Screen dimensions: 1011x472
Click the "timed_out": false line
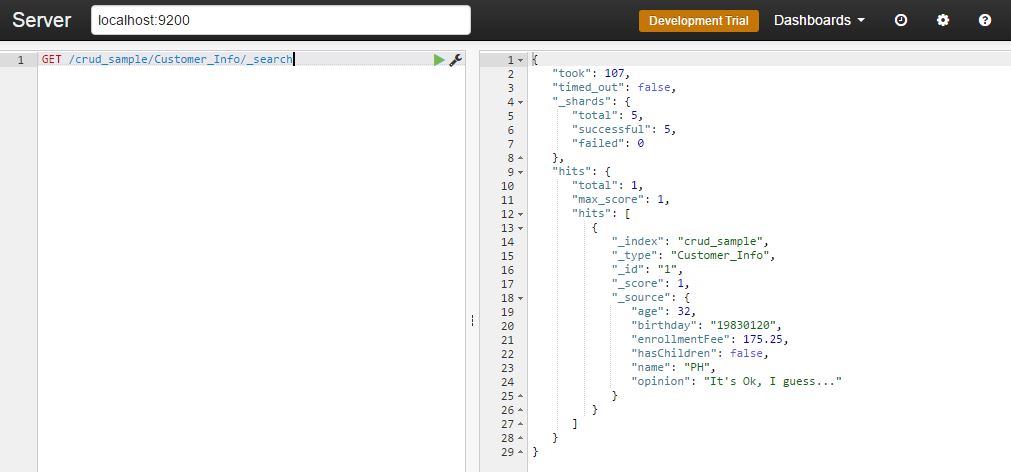point(614,88)
